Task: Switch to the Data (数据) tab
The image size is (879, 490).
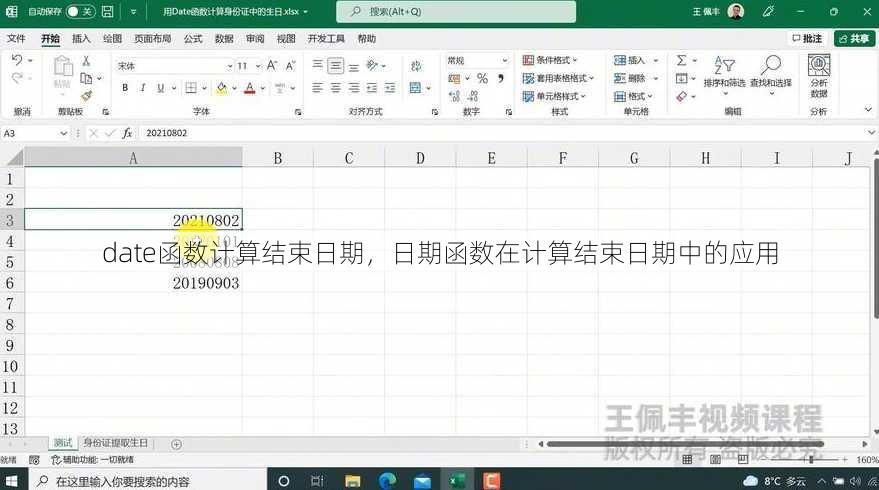Action: [x=224, y=39]
